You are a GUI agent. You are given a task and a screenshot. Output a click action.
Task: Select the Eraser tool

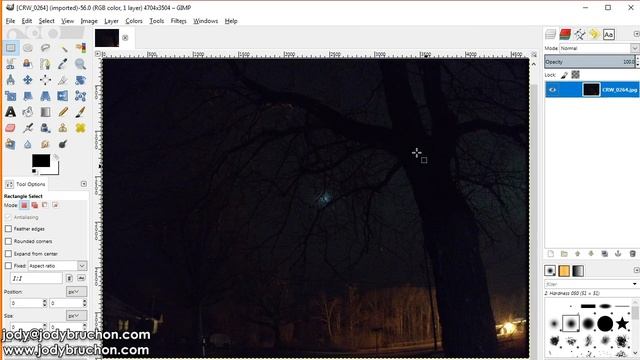(11, 128)
